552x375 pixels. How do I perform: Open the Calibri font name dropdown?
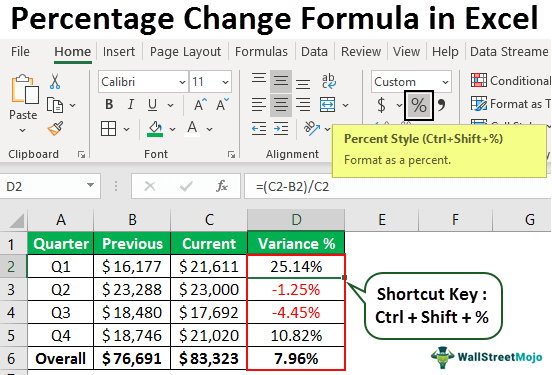[182, 82]
